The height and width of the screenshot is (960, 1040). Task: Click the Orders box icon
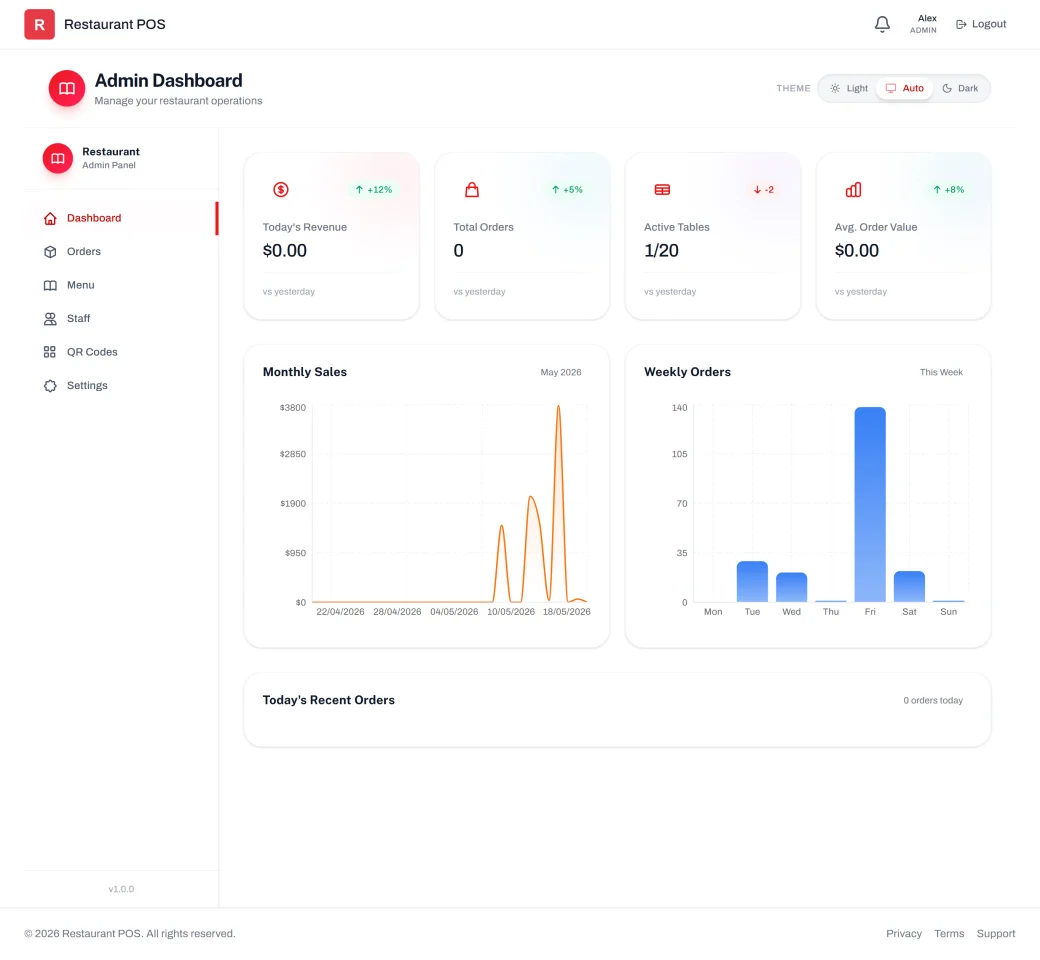coord(50,252)
